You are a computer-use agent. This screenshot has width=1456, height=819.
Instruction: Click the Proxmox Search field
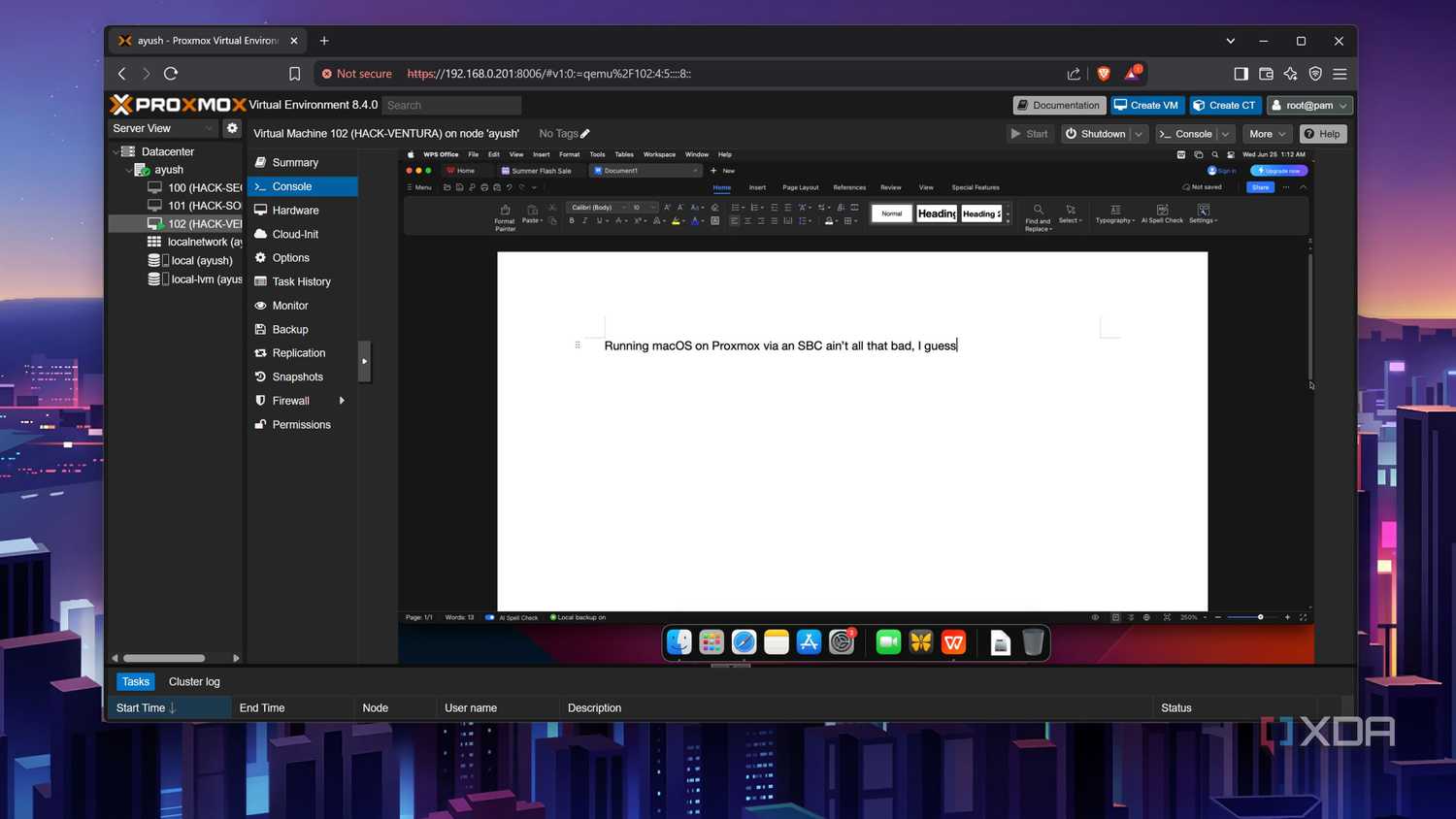coord(451,105)
